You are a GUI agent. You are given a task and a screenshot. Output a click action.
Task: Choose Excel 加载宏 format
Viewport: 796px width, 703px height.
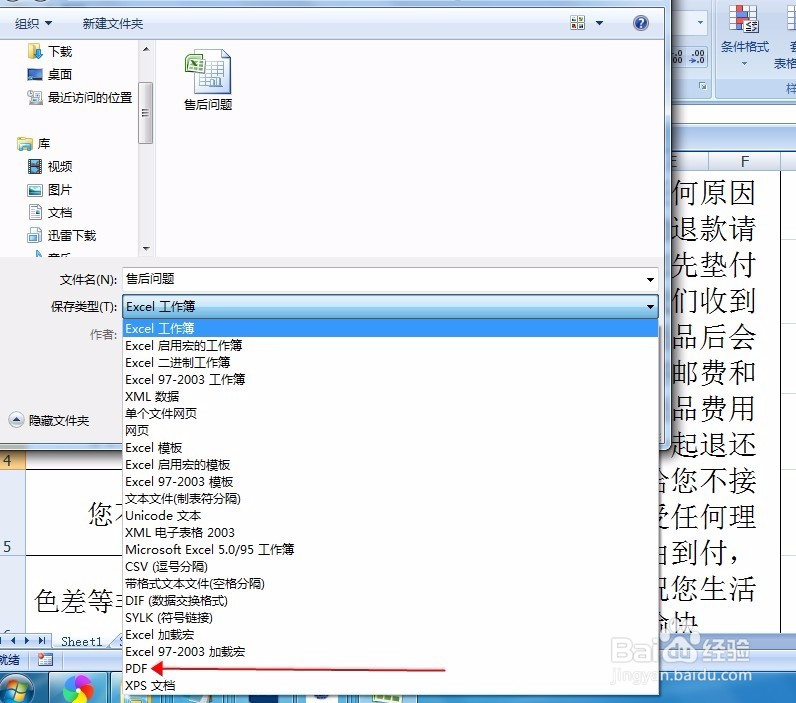tap(390, 634)
